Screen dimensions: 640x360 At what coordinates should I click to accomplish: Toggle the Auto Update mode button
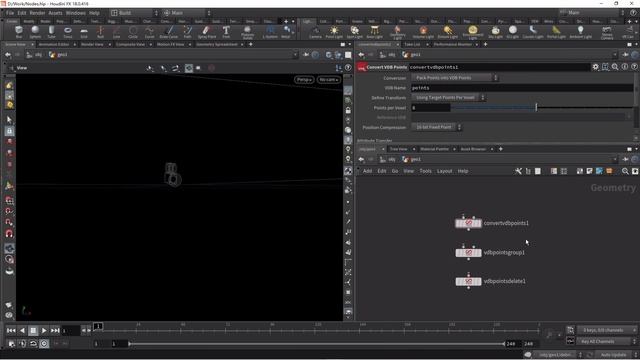pyautogui.click(x=613, y=355)
